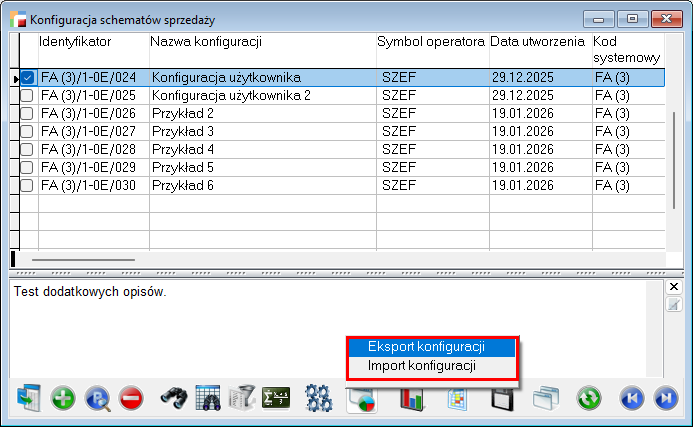Click the red minus delete record icon

[x=131, y=398]
